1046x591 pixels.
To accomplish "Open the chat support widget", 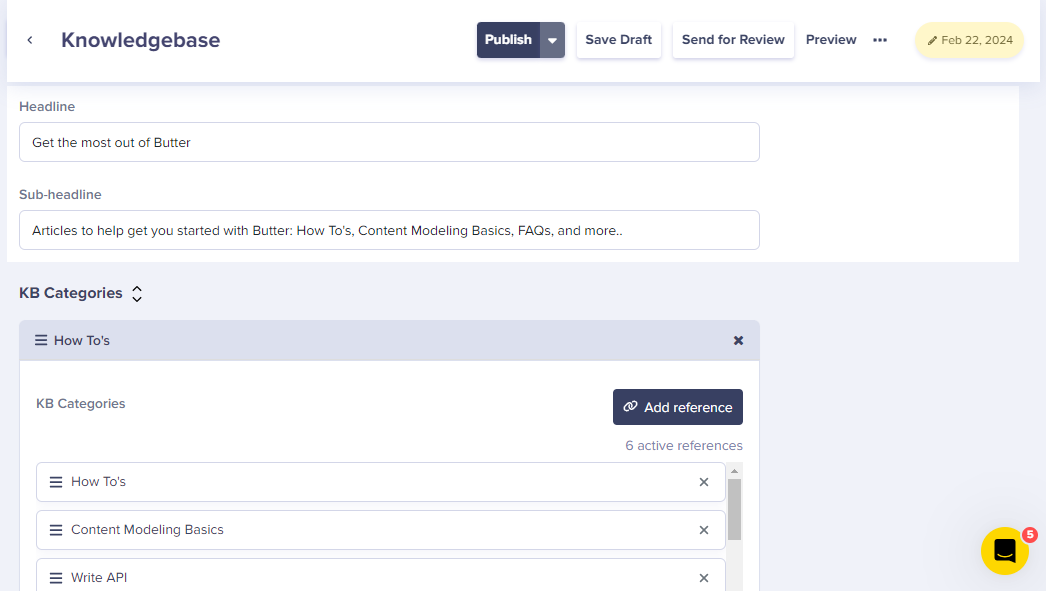I will pos(1005,550).
